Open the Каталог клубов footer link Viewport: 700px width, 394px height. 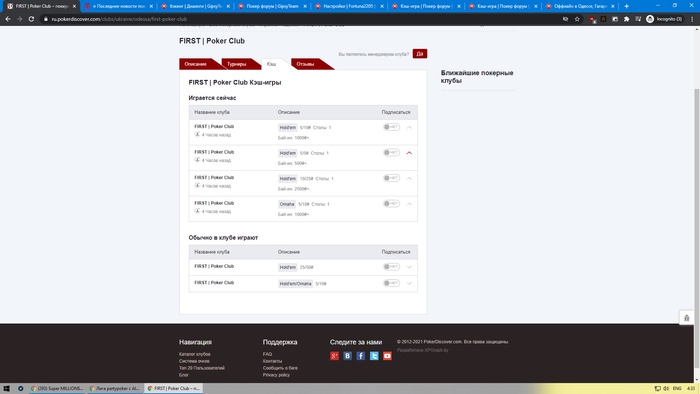tap(195, 354)
